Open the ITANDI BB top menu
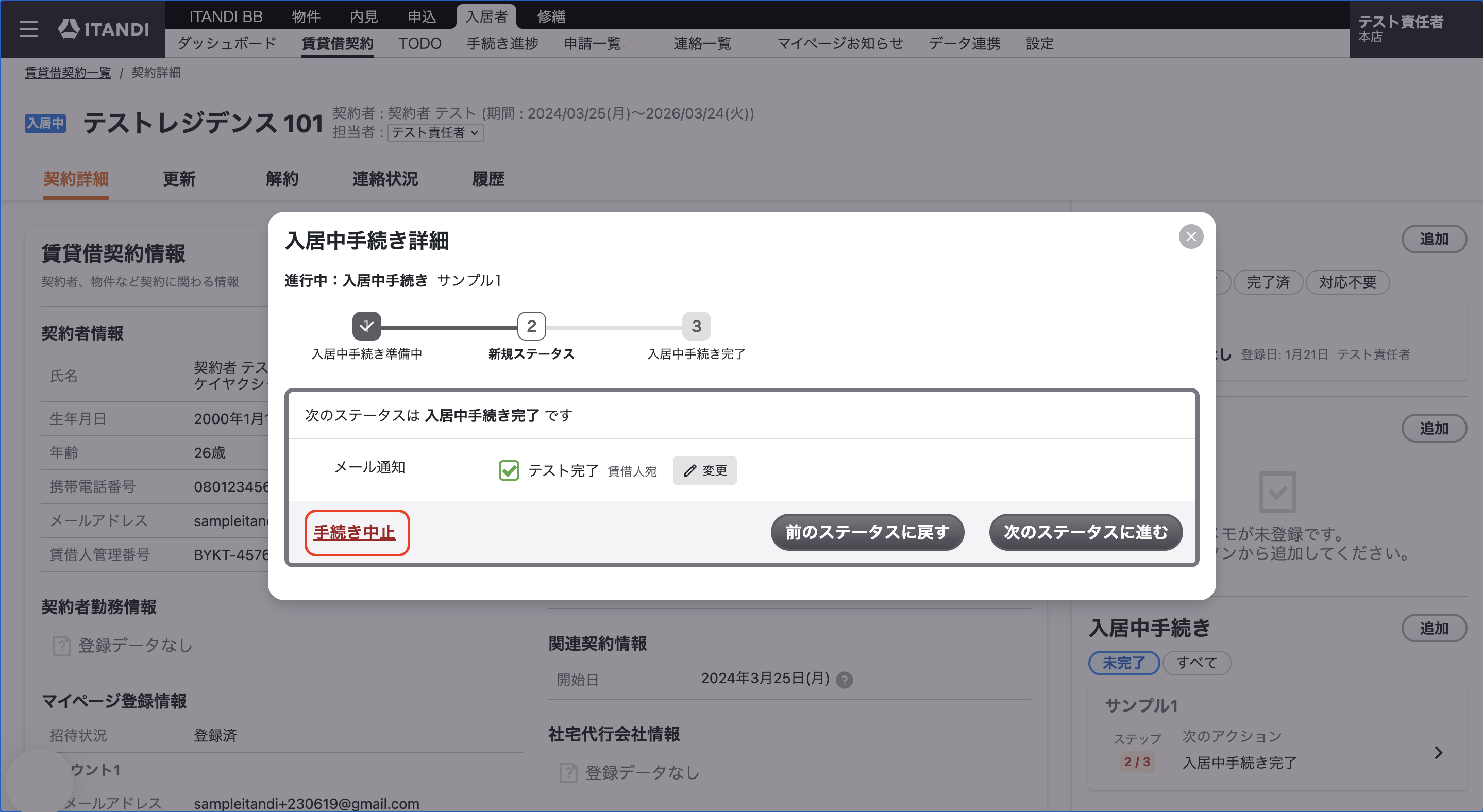 click(226, 16)
